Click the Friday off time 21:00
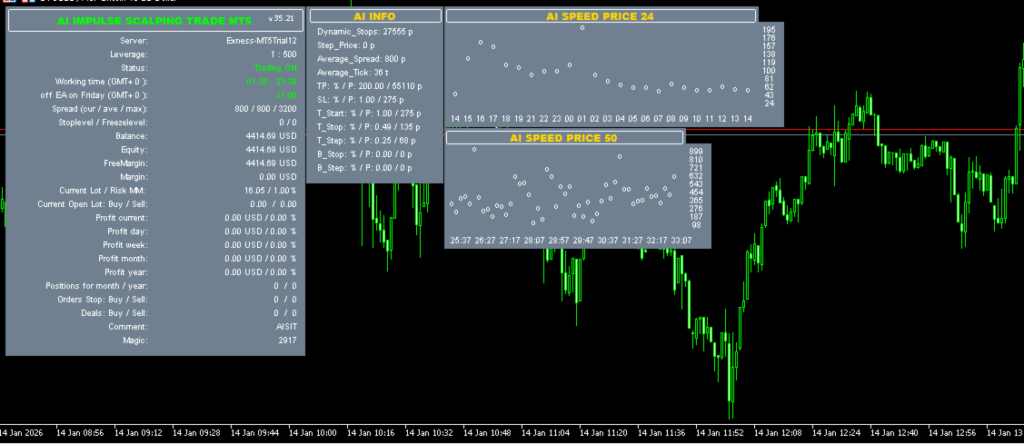This screenshot has height=444, width=1024. [x=286, y=95]
